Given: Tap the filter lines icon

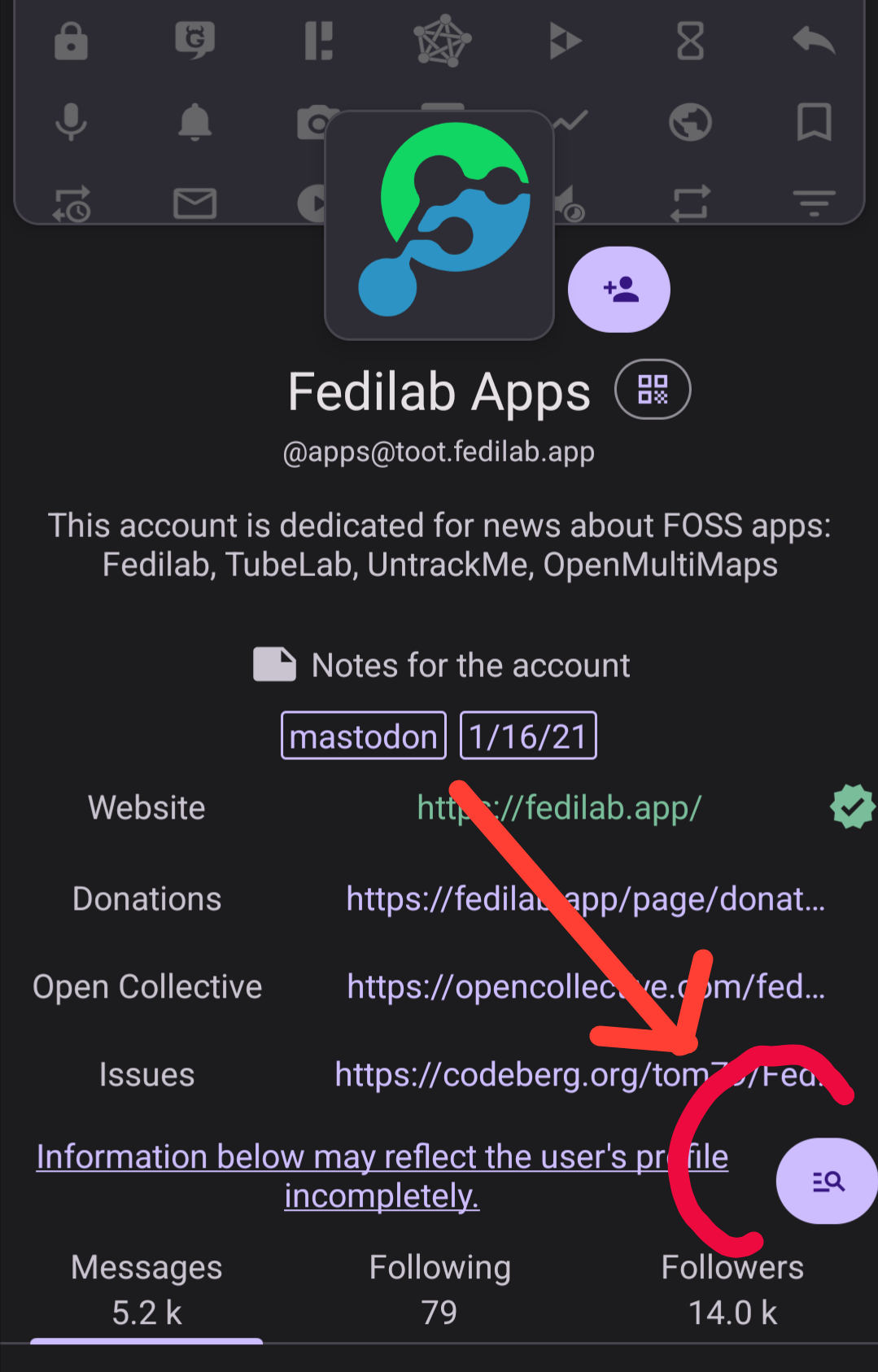Looking at the screenshot, I should point(814,203).
